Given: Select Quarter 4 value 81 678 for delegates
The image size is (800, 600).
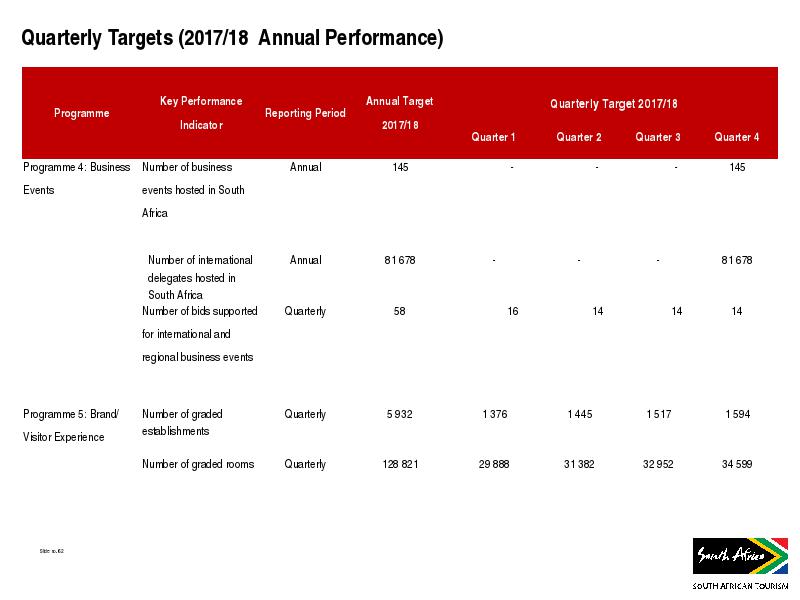Looking at the screenshot, I should click(x=737, y=260).
